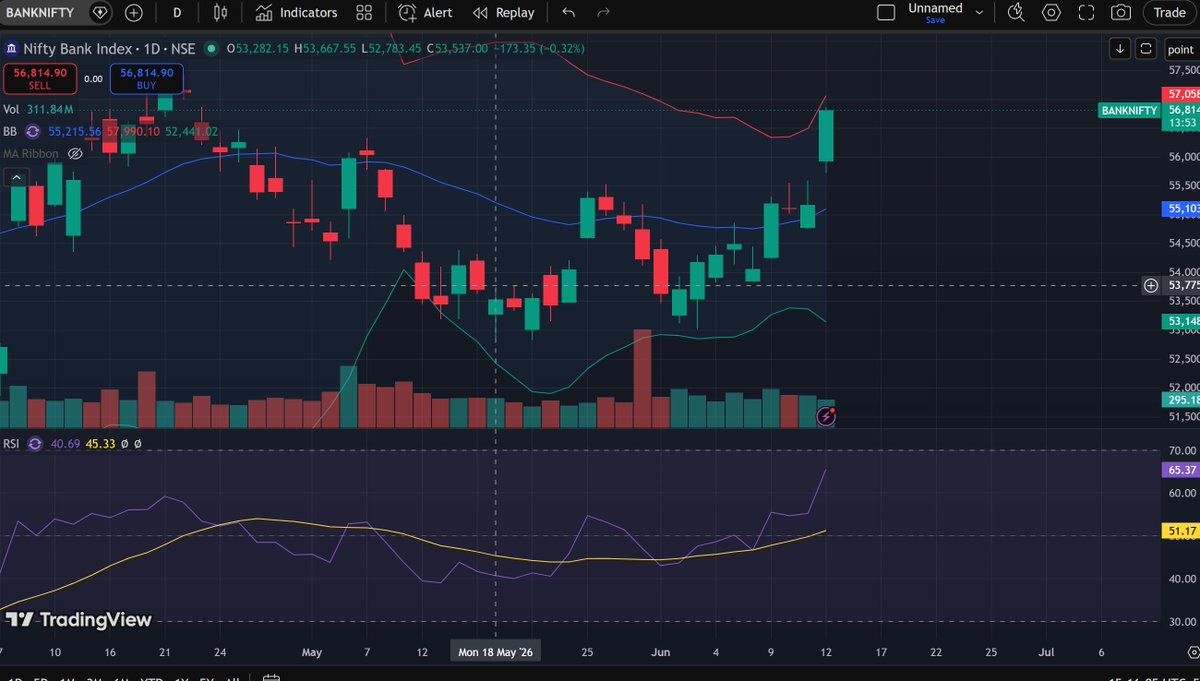Open the D timeframe interval selector
The width and height of the screenshot is (1200, 681).
[x=177, y=13]
